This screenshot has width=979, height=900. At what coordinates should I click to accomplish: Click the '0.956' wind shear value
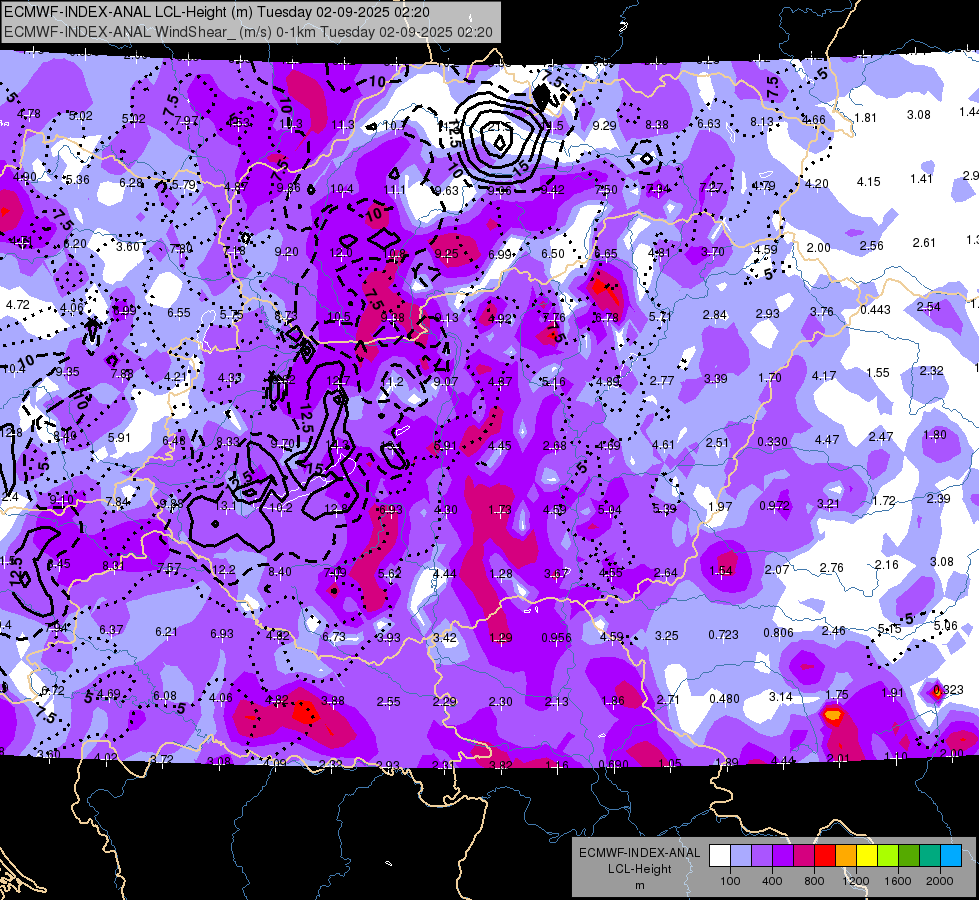tap(556, 637)
